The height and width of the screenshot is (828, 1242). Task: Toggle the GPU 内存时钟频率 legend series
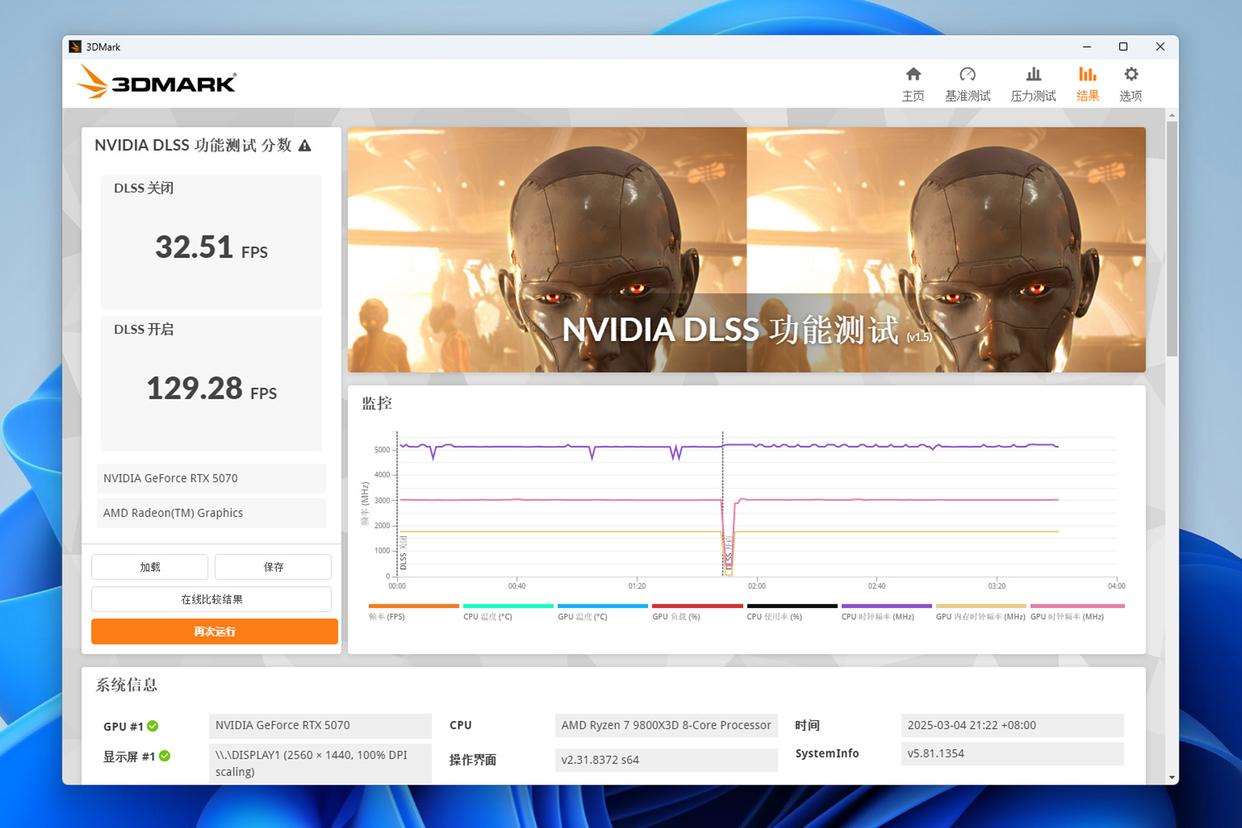981,612
